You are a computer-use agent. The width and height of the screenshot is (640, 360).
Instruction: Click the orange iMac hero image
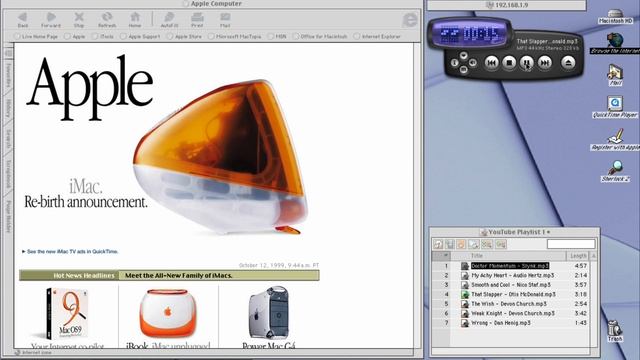point(220,157)
